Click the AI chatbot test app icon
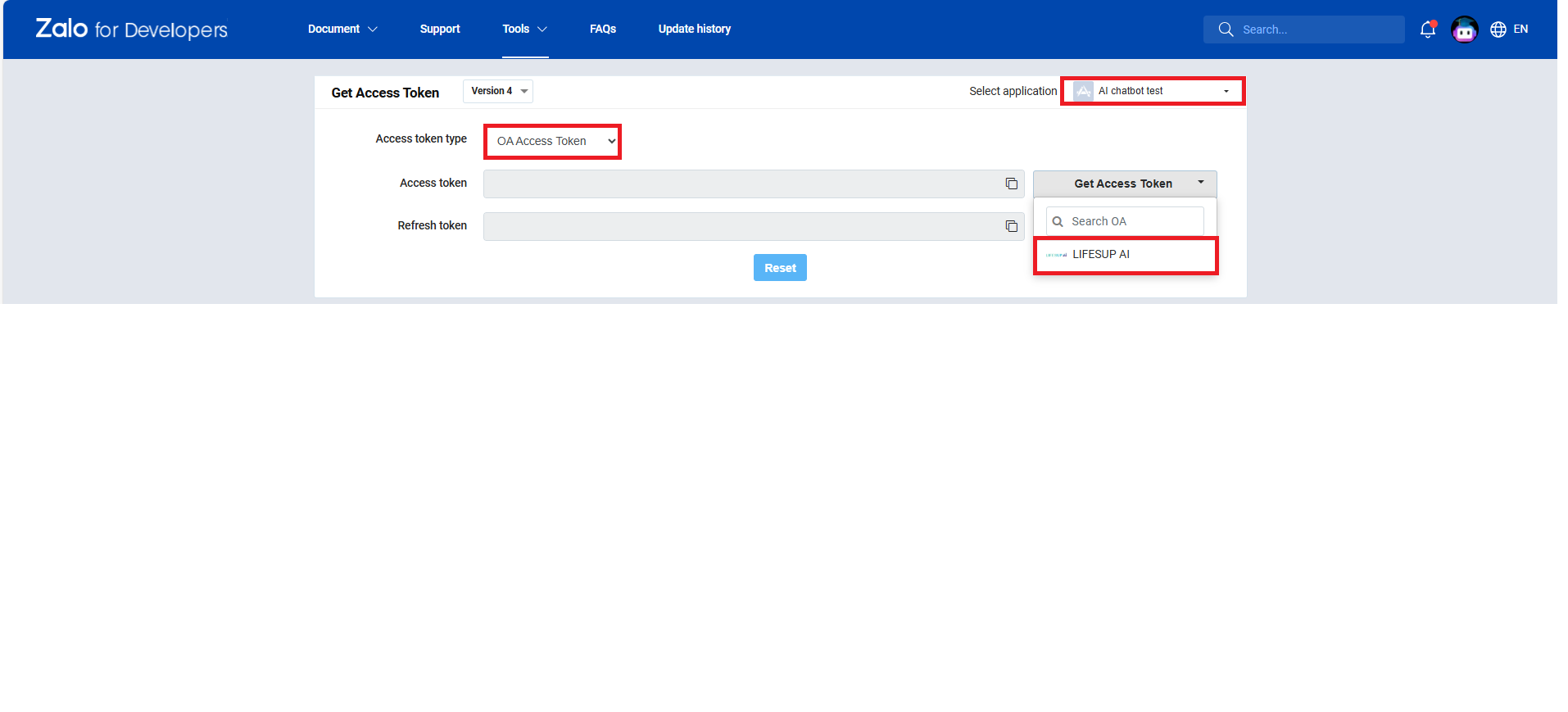The width and height of the screenshot is (1568, 712). tap(1083, 91)
